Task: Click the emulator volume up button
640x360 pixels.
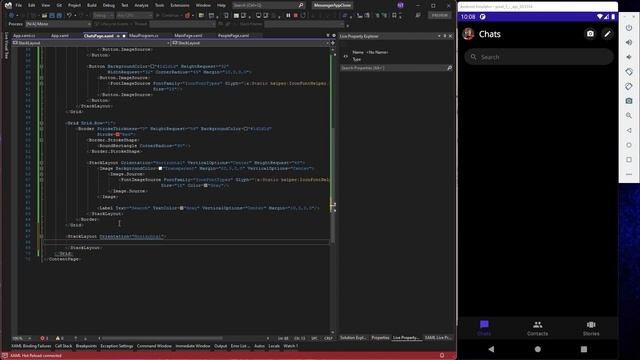Action: pyautogui.click(x=629, y=42)
